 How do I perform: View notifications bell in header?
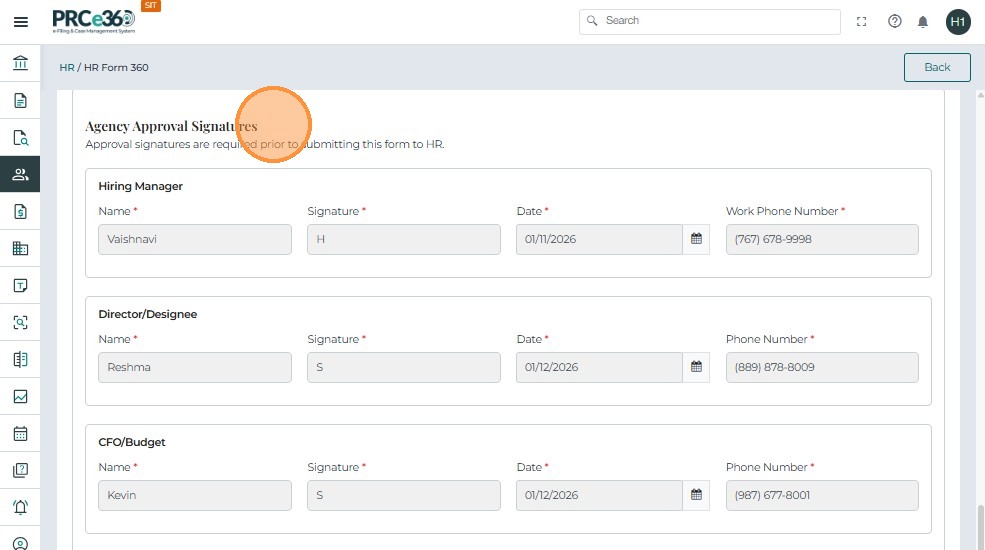tap(923, 21)
